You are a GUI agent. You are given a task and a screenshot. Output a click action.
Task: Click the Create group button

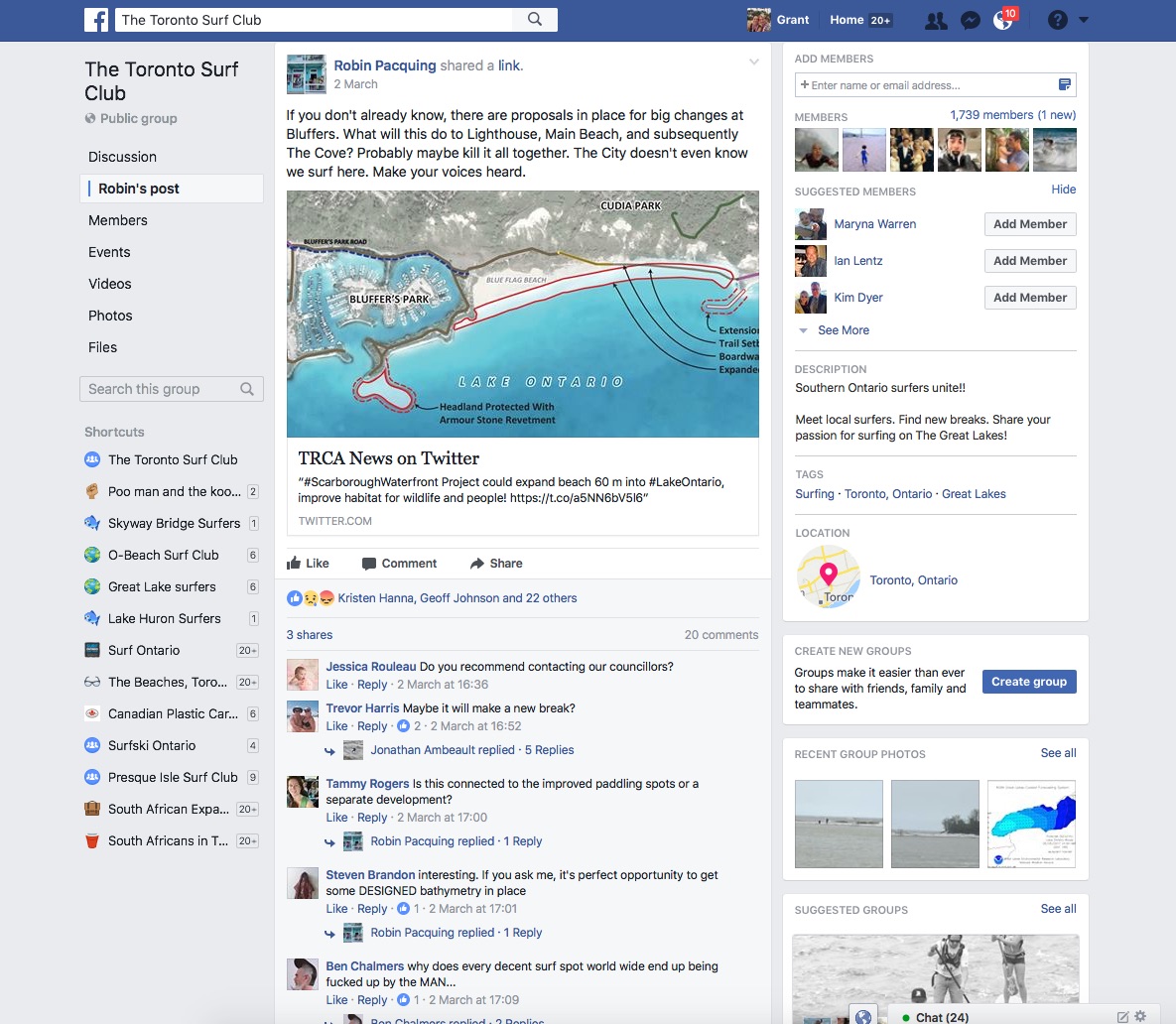tap(1028, 682)
